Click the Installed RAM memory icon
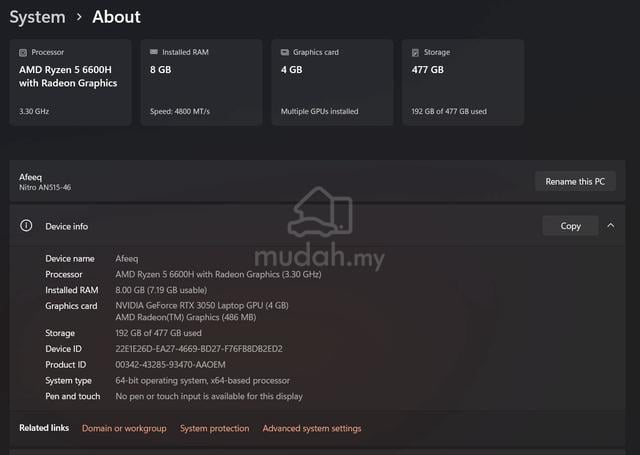 pyautogui.click(x=153, y=52)
